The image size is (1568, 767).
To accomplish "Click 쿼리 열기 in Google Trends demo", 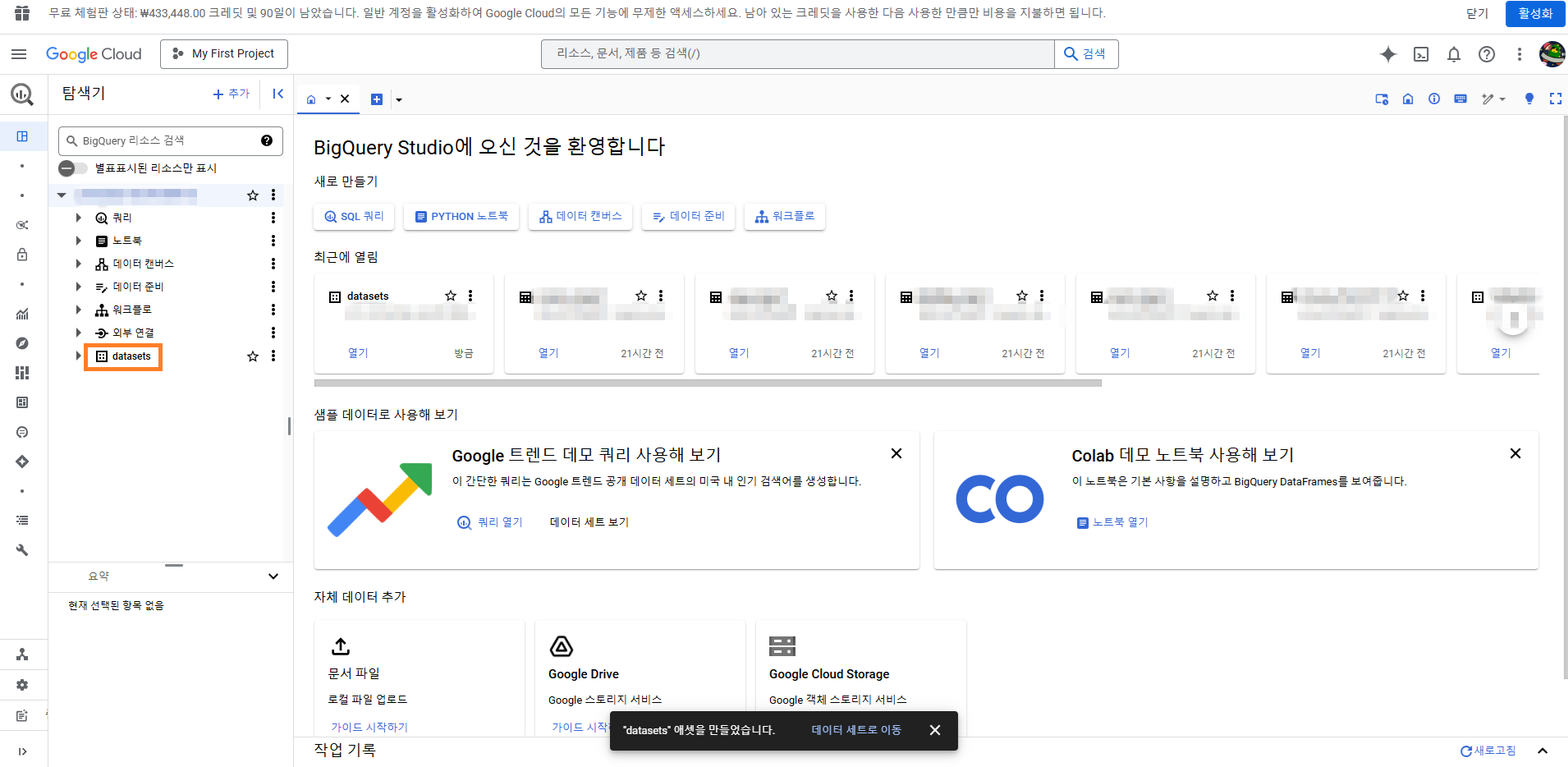I will click(490, 522).
